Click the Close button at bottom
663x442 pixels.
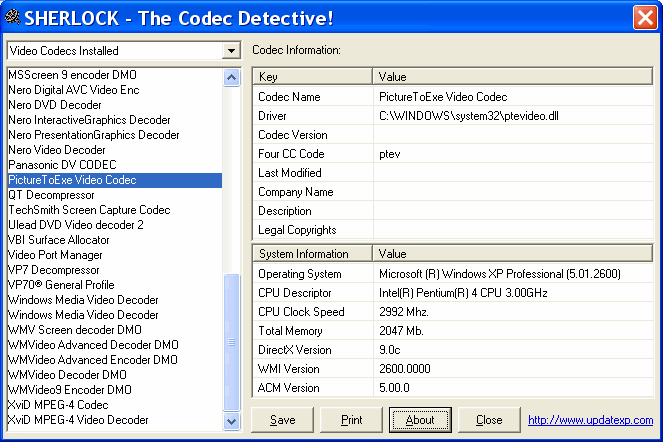489,420
